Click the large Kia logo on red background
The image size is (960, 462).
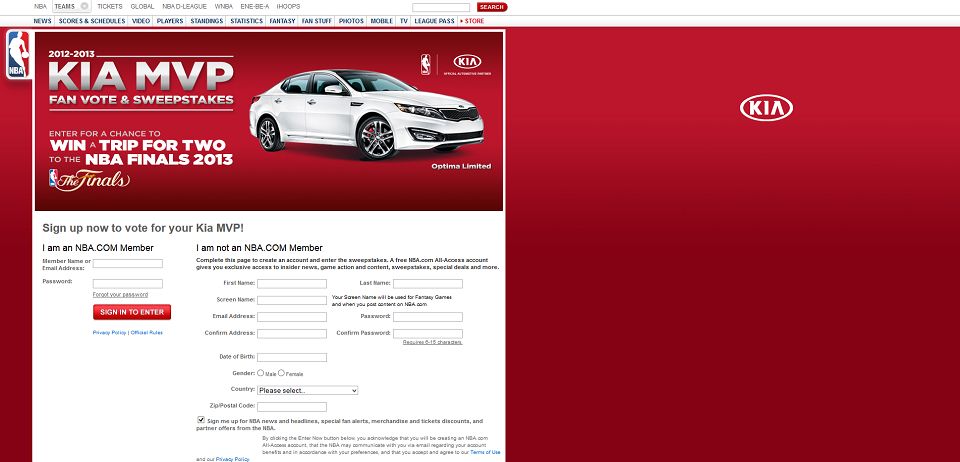click(x=766, y=108)
